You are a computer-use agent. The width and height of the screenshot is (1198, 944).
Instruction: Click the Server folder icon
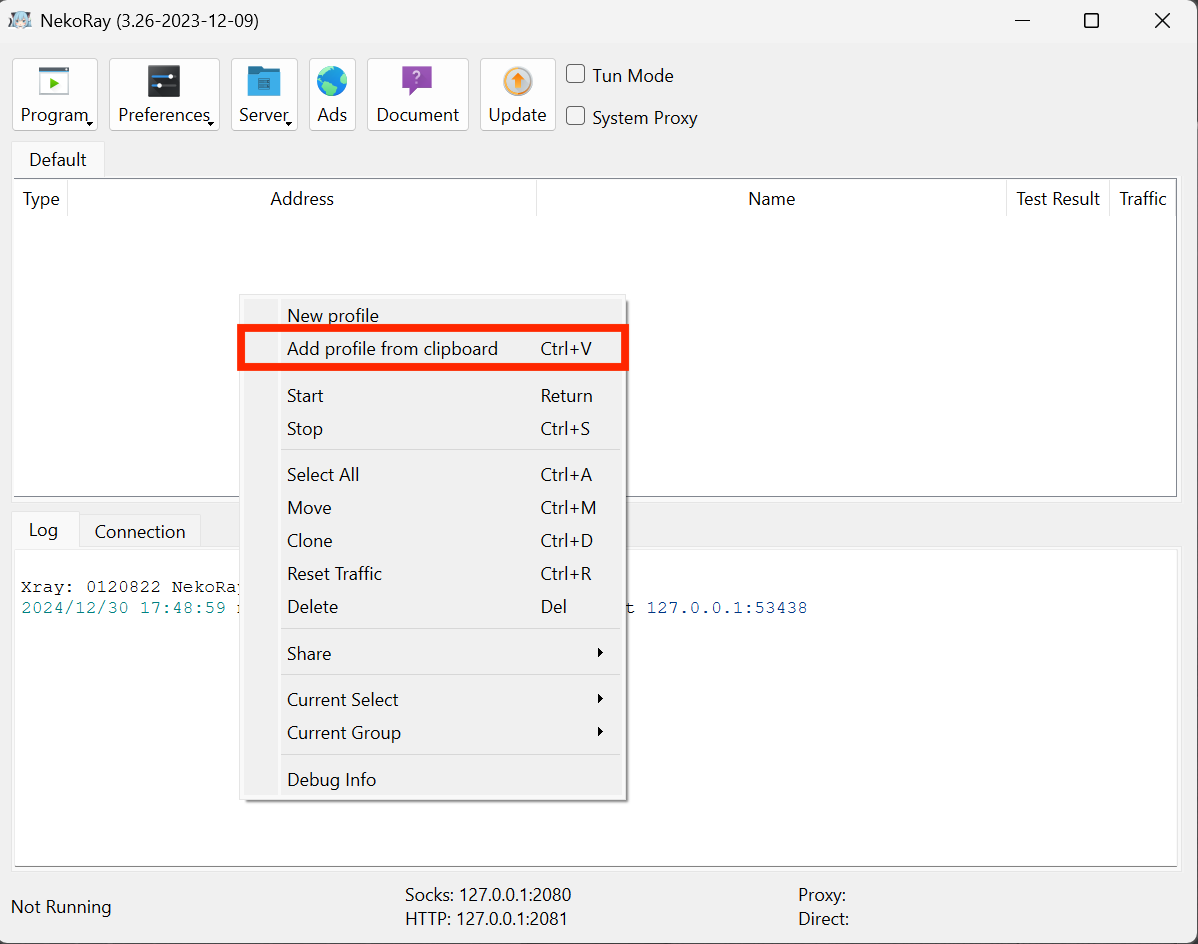coord(264,82)
